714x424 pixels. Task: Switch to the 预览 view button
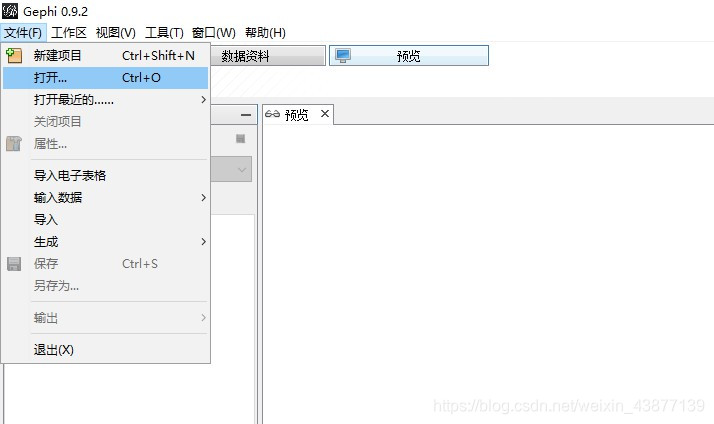pyautogui.click(x=409, y=56)
